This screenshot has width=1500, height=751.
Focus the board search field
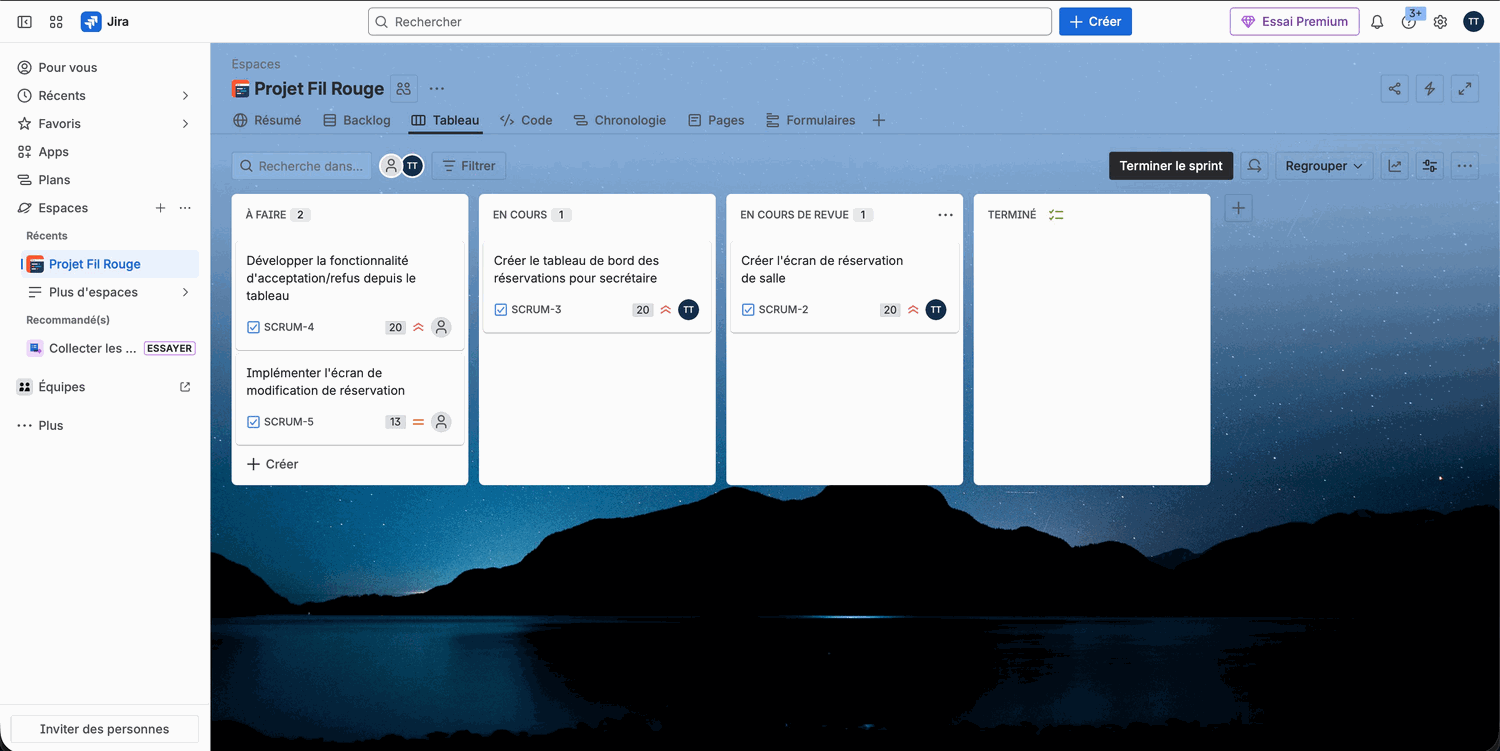click(301, 166)
